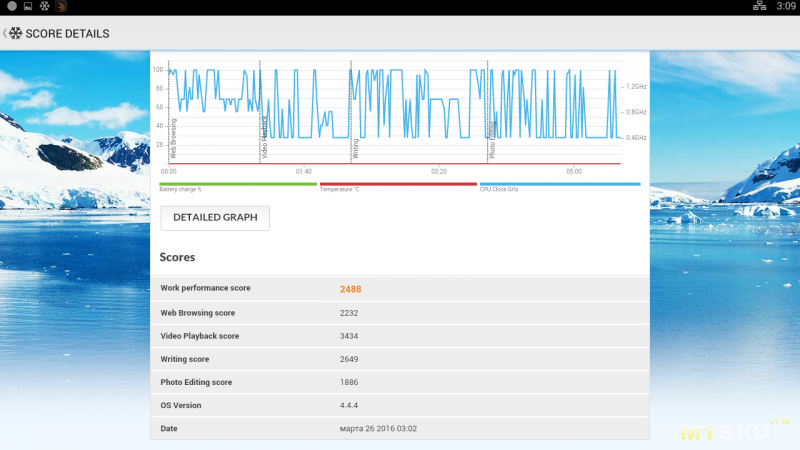Open the DETAILED GRAPH button
800x450 pixels.
point(215,218)
